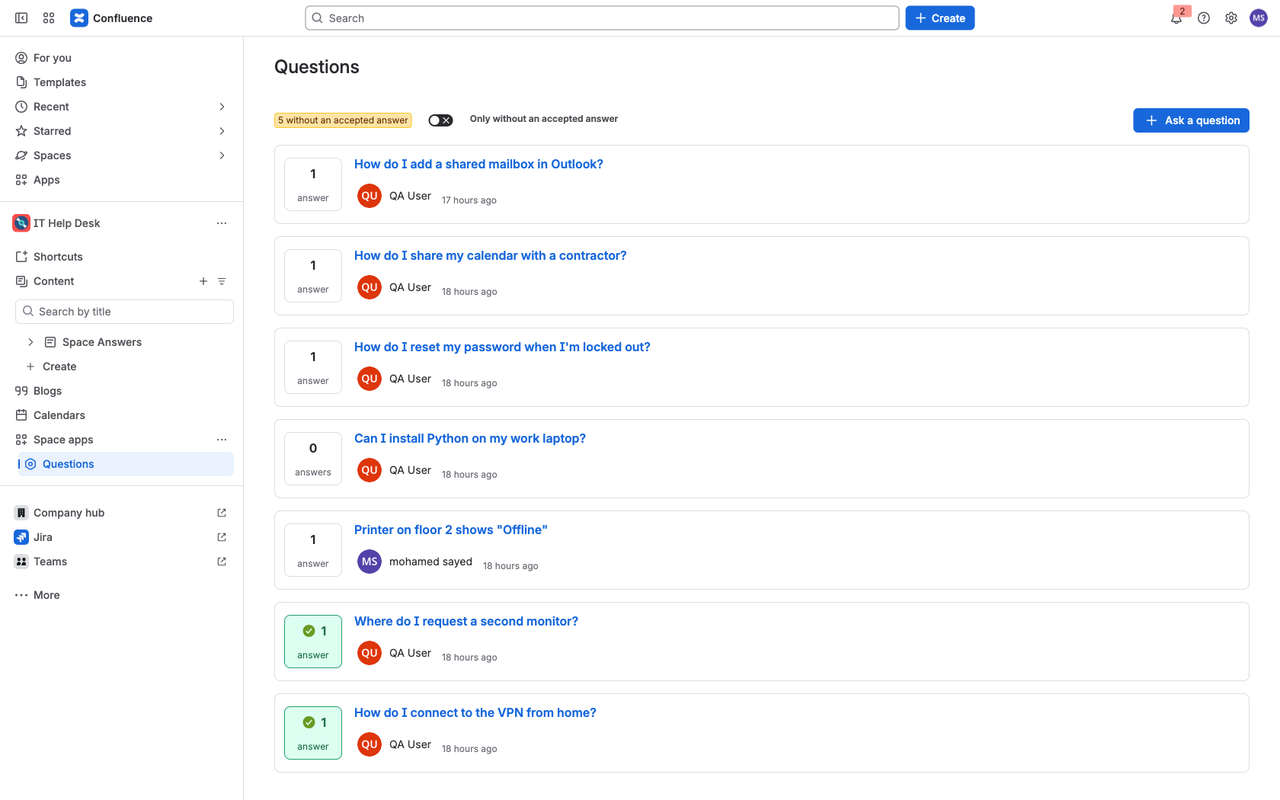Image resolution: width=1280 pixels, height=800 pixels.
Task: Click the blue Create button
Action: 940,18
